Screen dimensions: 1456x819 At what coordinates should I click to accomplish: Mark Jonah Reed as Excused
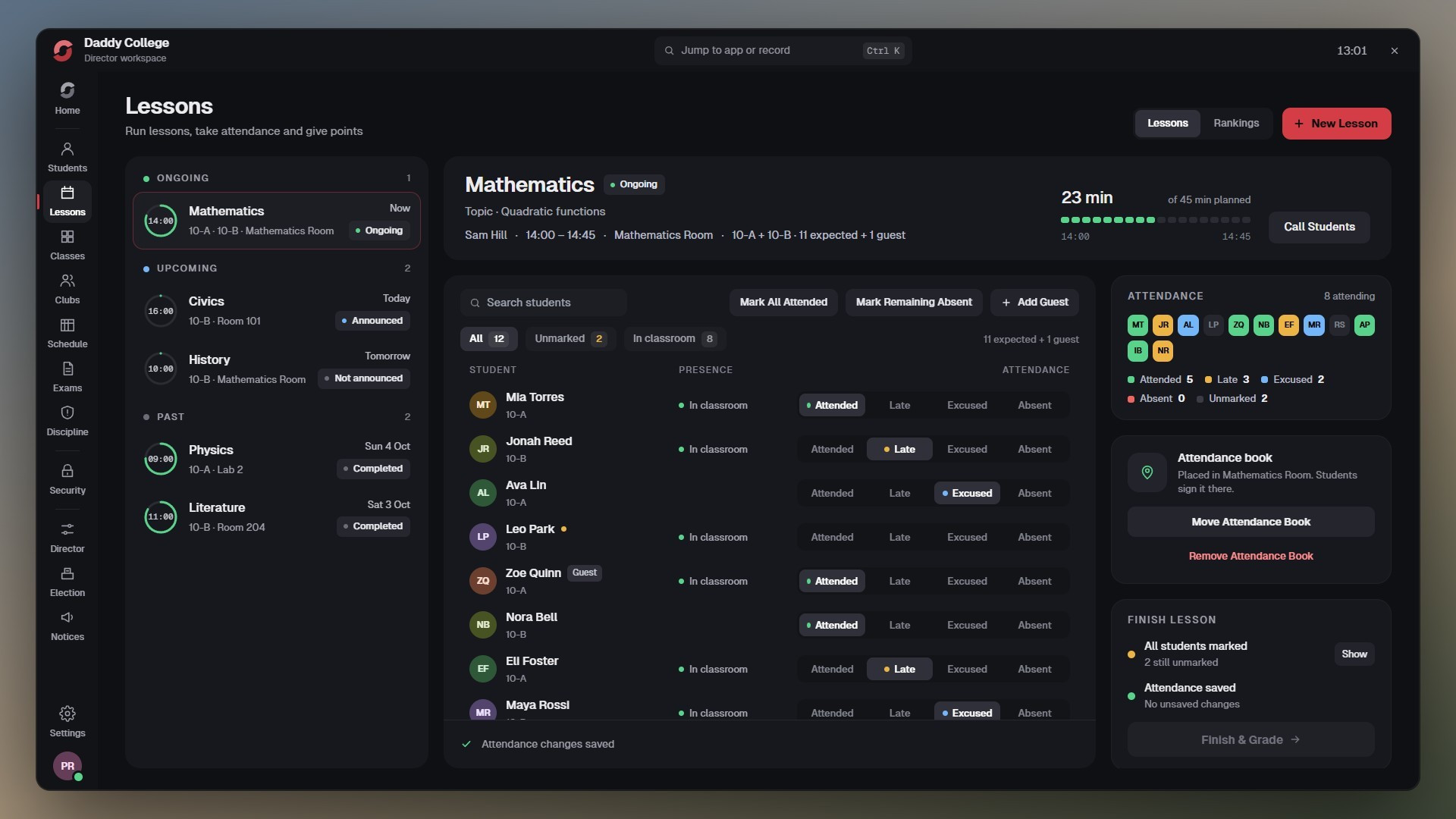pos(967,450)
